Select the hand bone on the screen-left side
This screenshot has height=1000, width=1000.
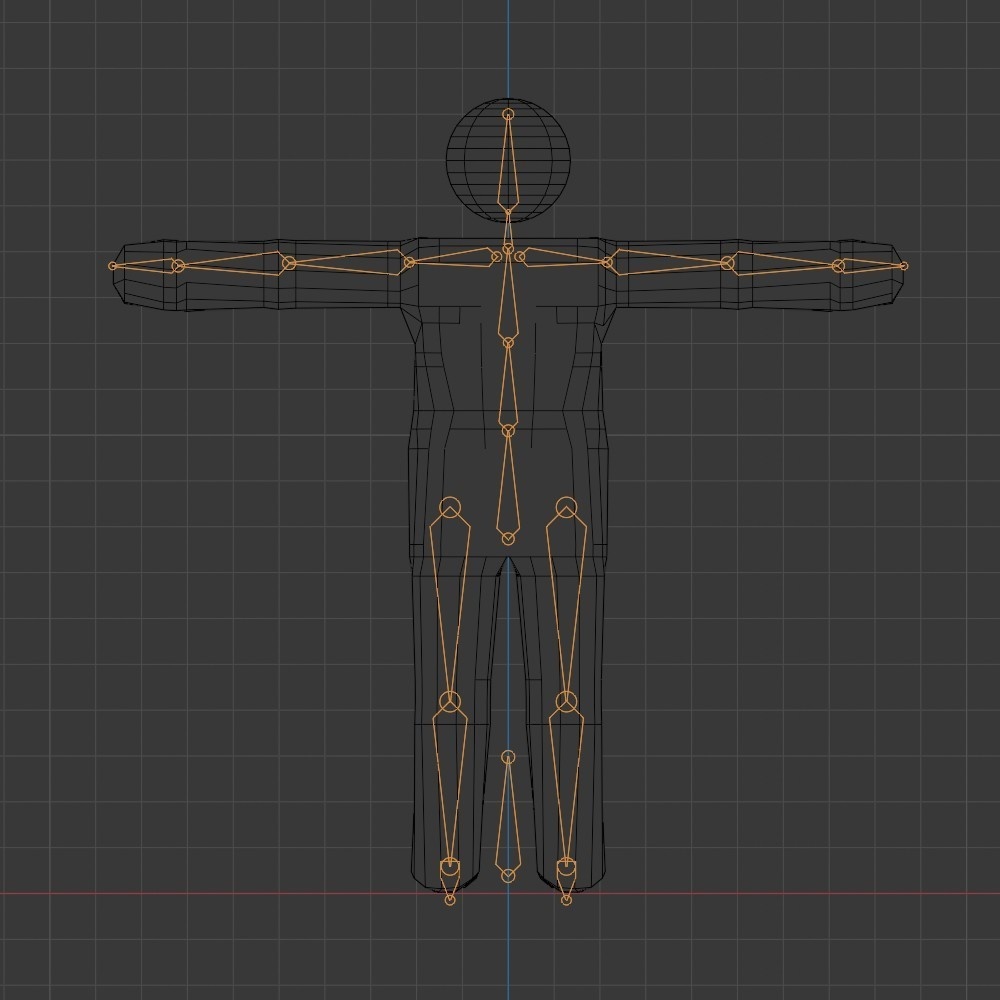pyautogui.click(x=145, y=265)
